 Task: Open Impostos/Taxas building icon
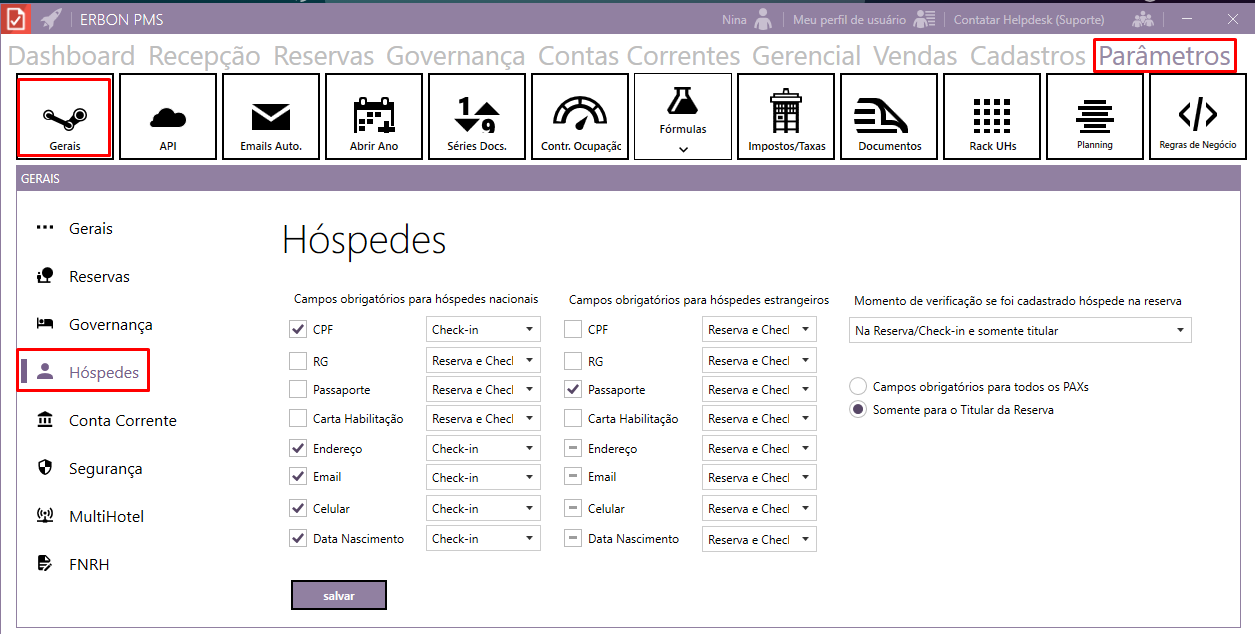[x=787, y=117]
